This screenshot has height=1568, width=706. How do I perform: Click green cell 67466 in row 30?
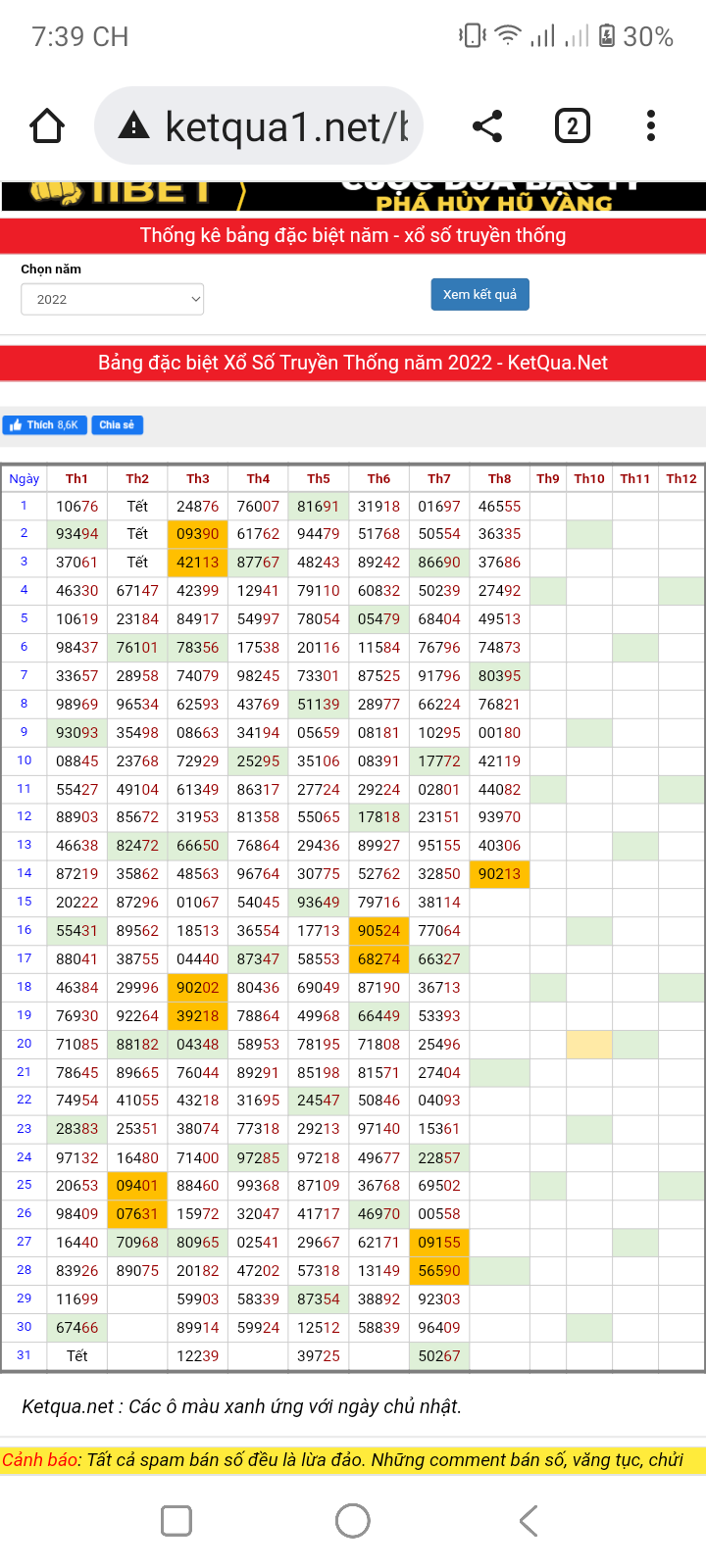pyautogui.click(x=76, y=1328)
